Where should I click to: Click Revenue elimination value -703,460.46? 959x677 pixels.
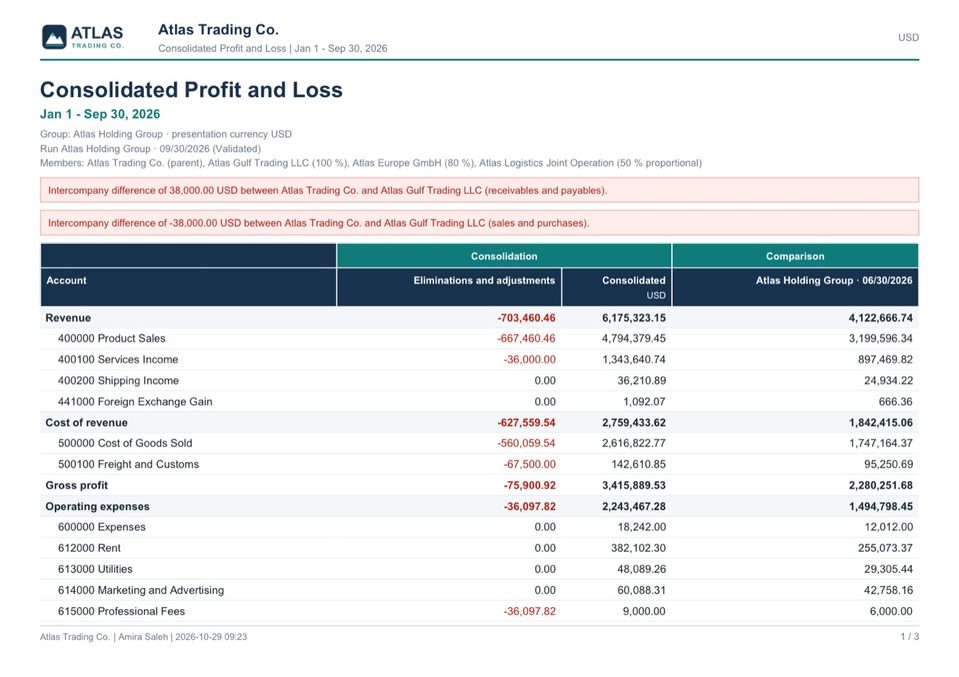[526, 318]
